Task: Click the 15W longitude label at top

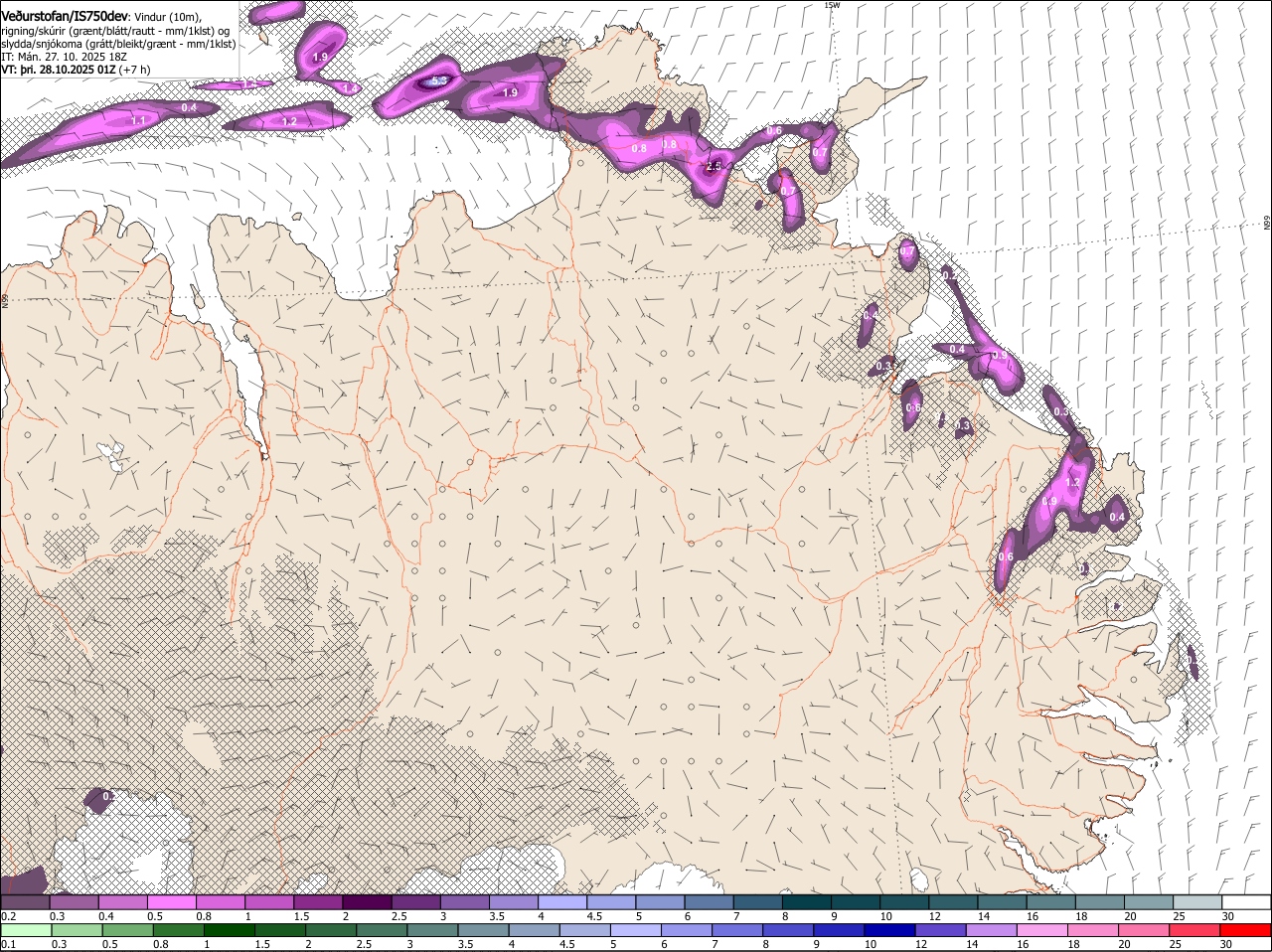Action: (832, 5)
